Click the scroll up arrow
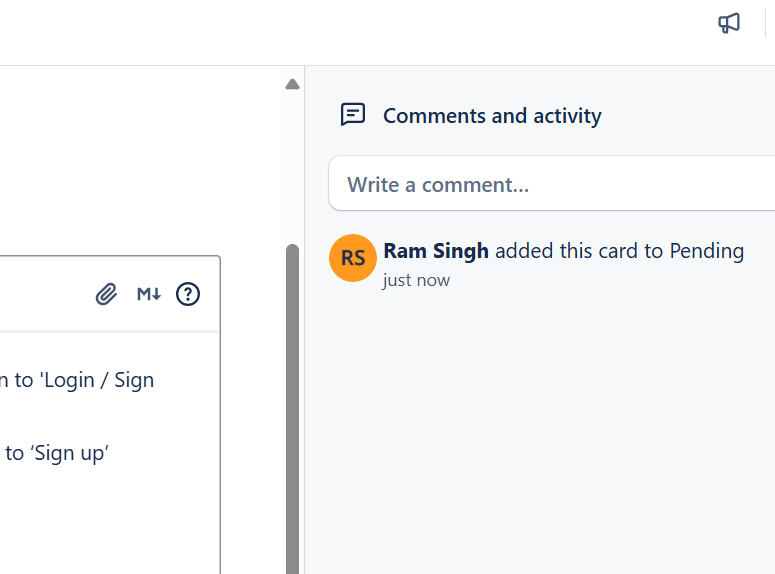 [292, 85]
